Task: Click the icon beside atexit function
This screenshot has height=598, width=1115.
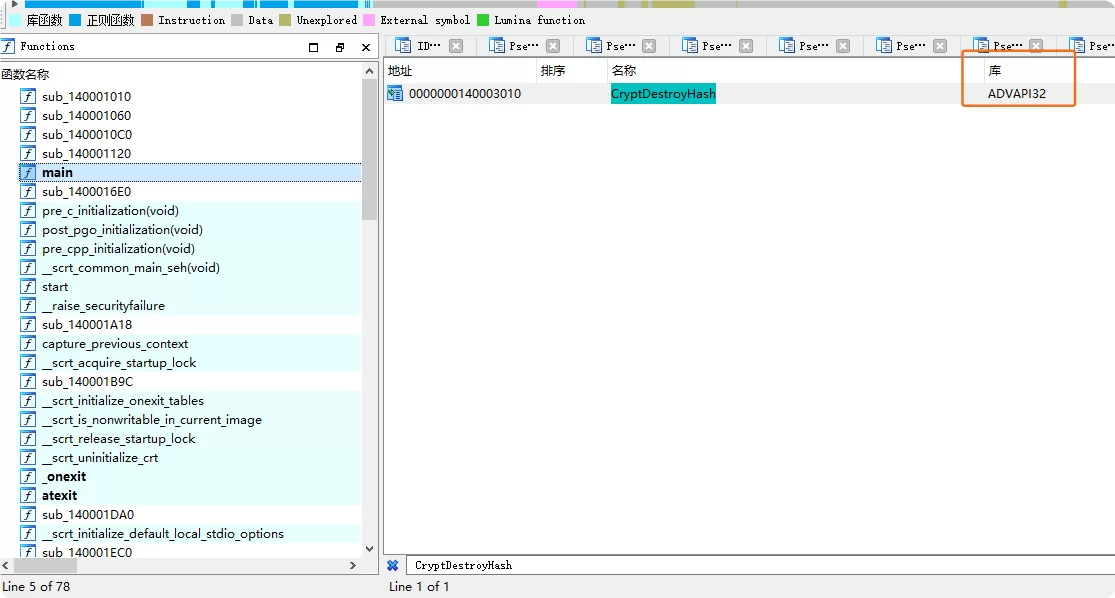Action: pos(28,496)
